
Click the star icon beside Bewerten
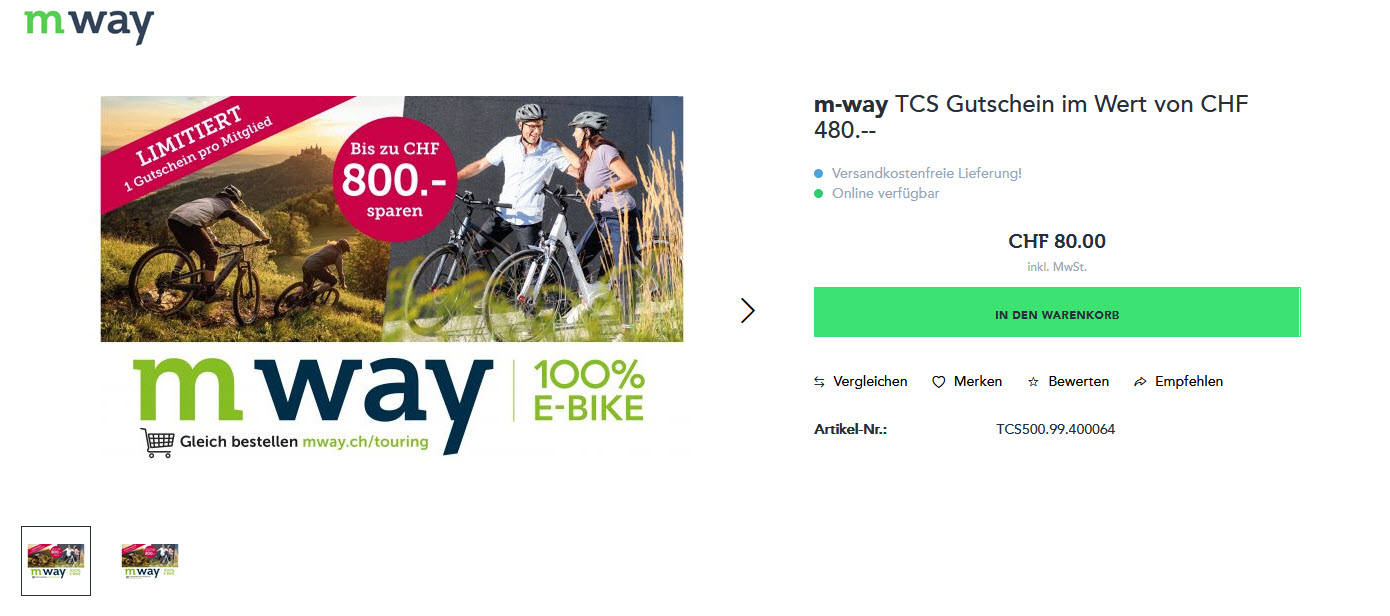1033,382
